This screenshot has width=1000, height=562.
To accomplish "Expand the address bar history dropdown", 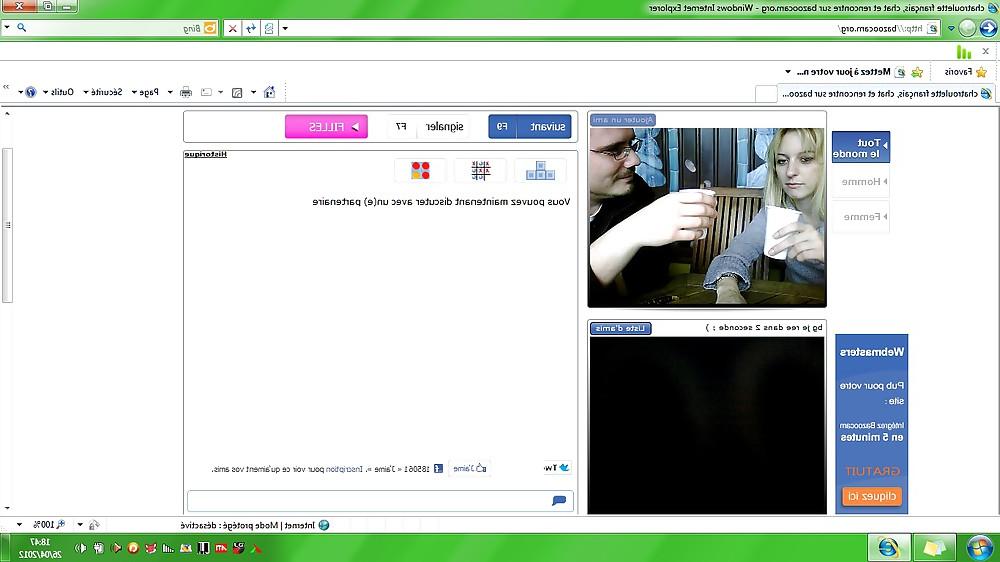I will point(285,29).
